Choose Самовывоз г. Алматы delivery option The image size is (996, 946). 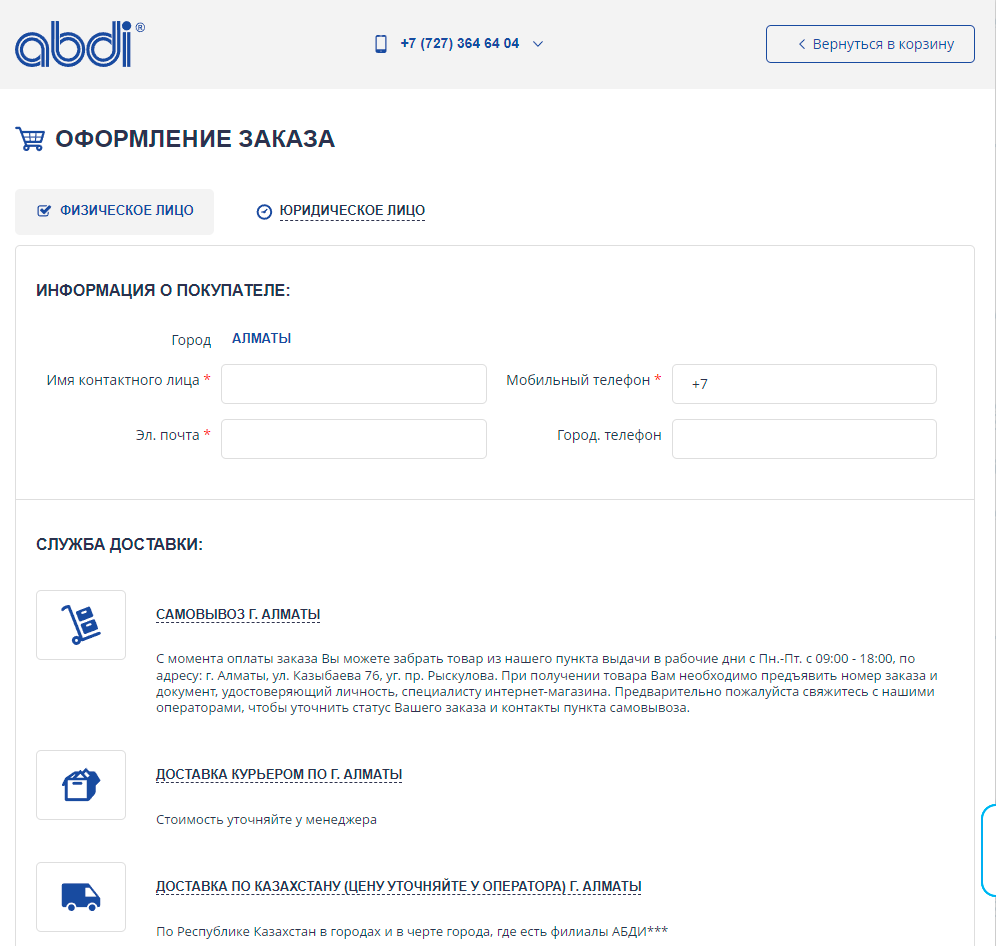[x=238, y=614]
